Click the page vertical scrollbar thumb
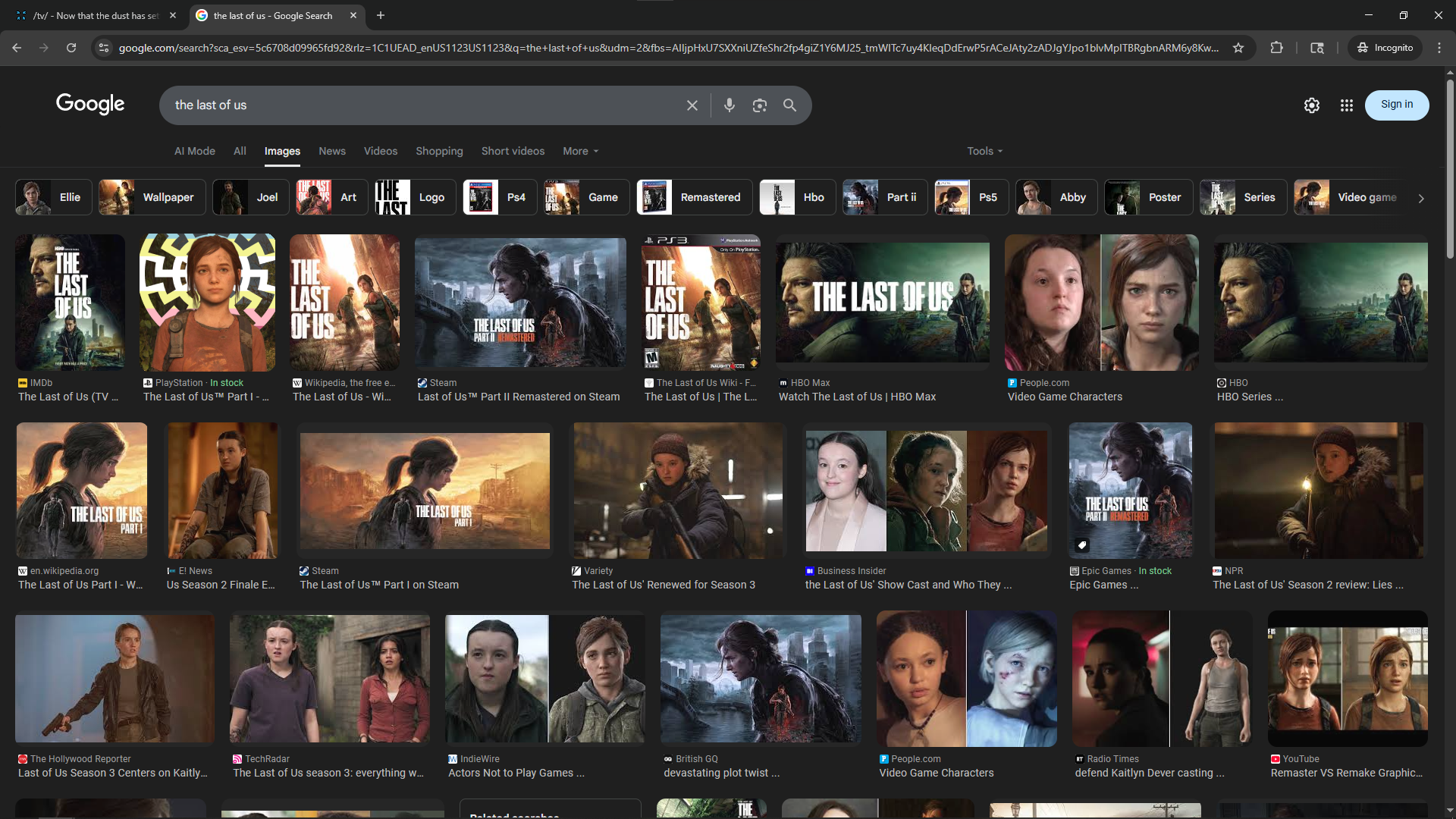Image resolution: width=1456 pixels, height=819 pixels. click(x=1450, y=171)
